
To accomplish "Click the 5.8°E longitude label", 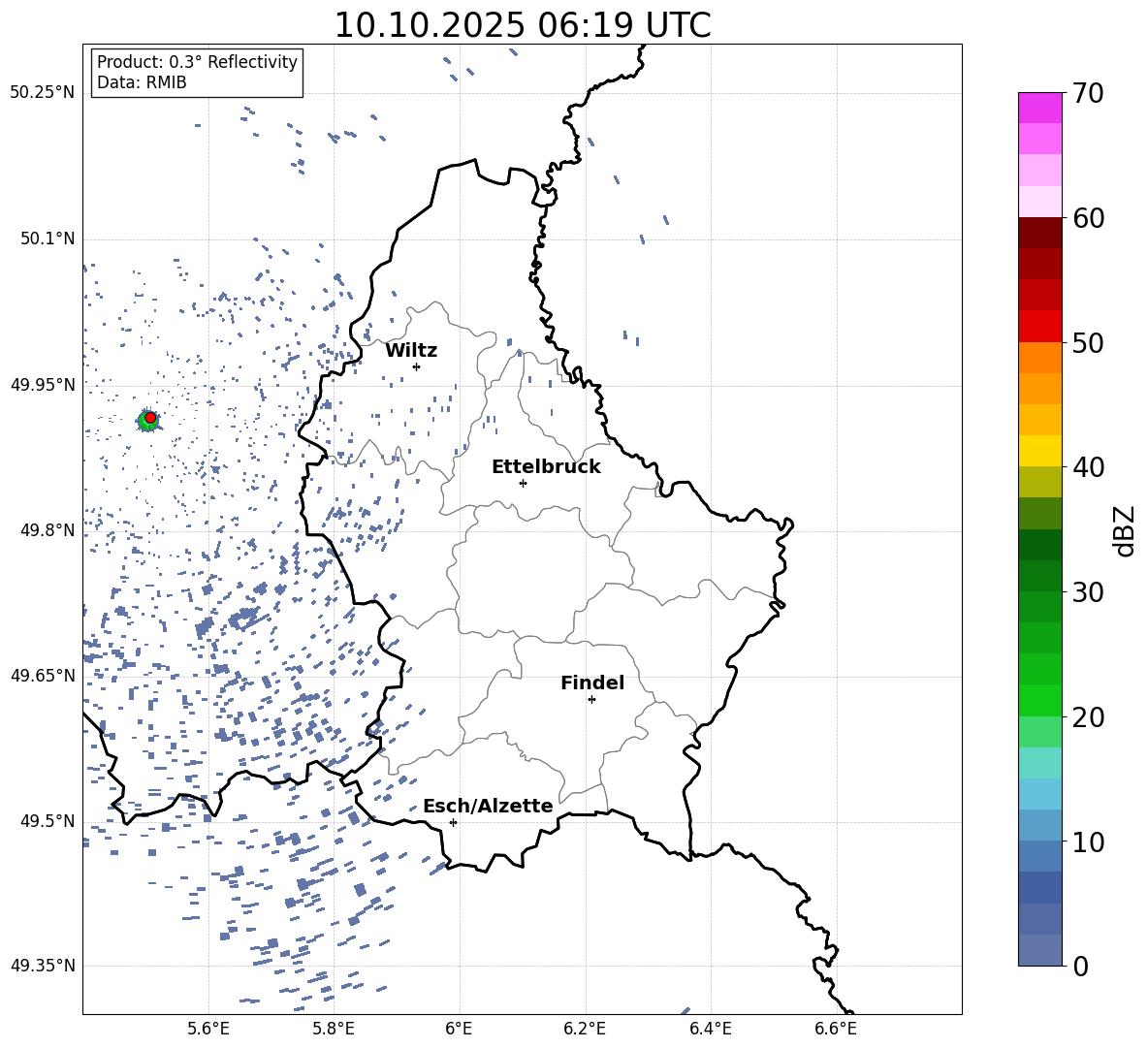I will [x=334, y=1029].
